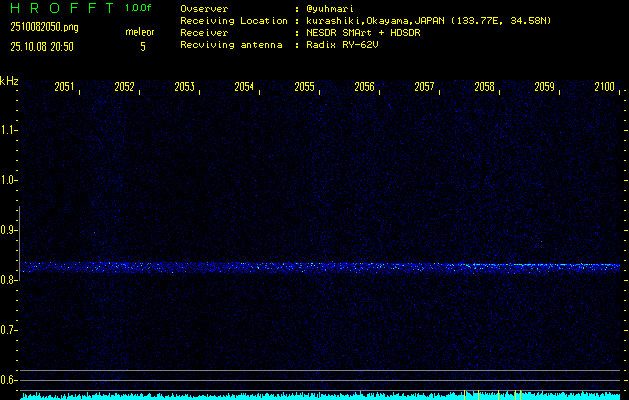Click the 0.9 kHz frequency label
This screenshot has height=400, width=629.
(x=7, y=230)
